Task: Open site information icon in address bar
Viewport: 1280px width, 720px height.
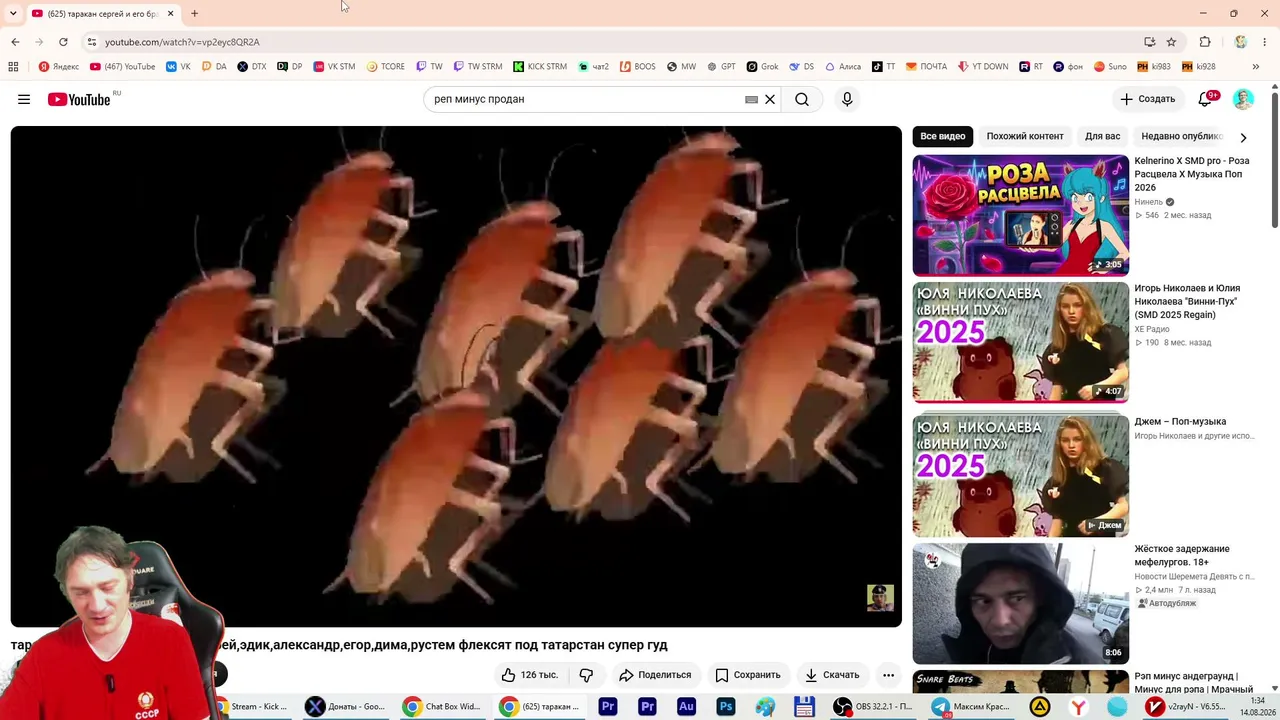Action: coord(91,42)
